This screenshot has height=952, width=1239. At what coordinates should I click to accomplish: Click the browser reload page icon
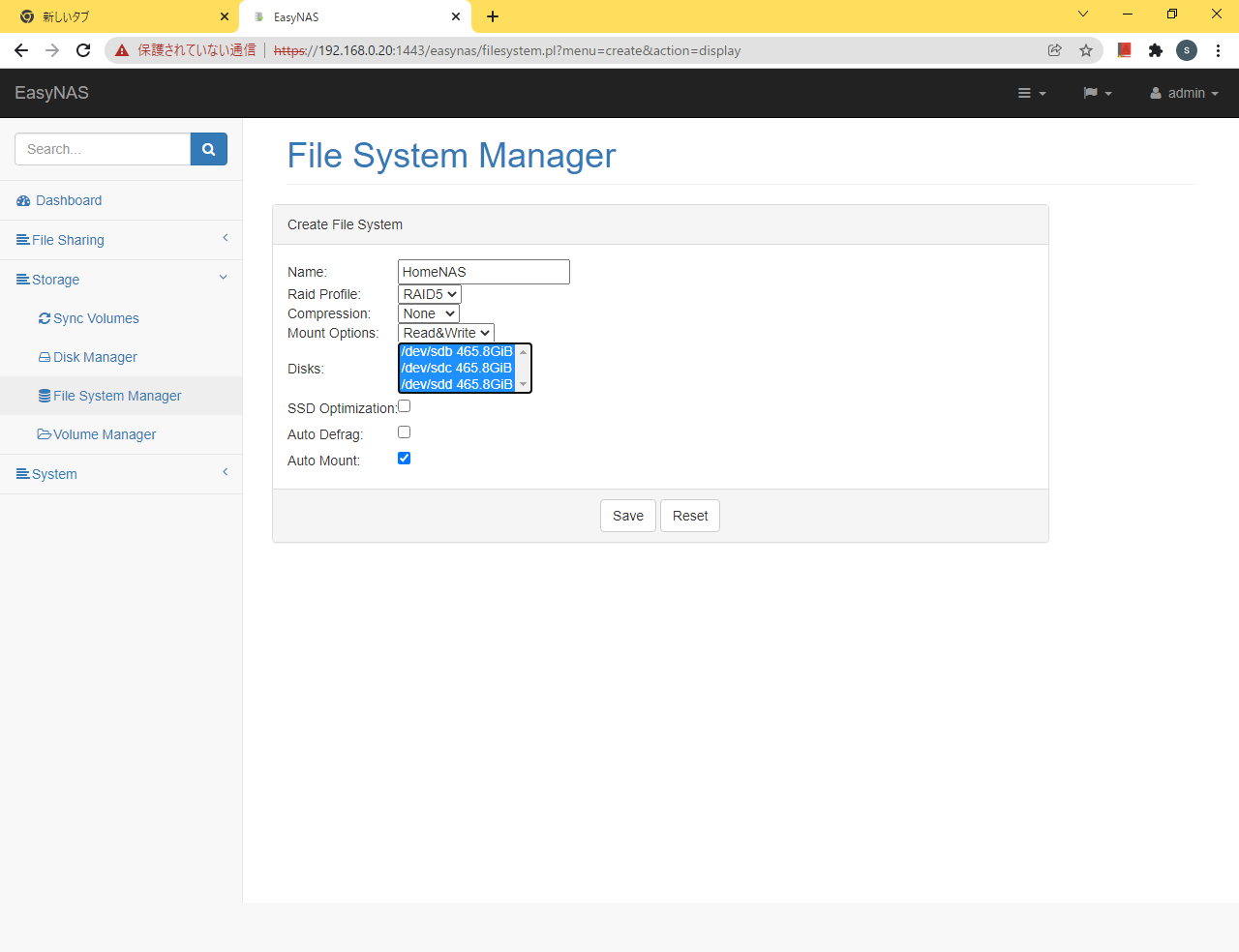pos(83,50)
